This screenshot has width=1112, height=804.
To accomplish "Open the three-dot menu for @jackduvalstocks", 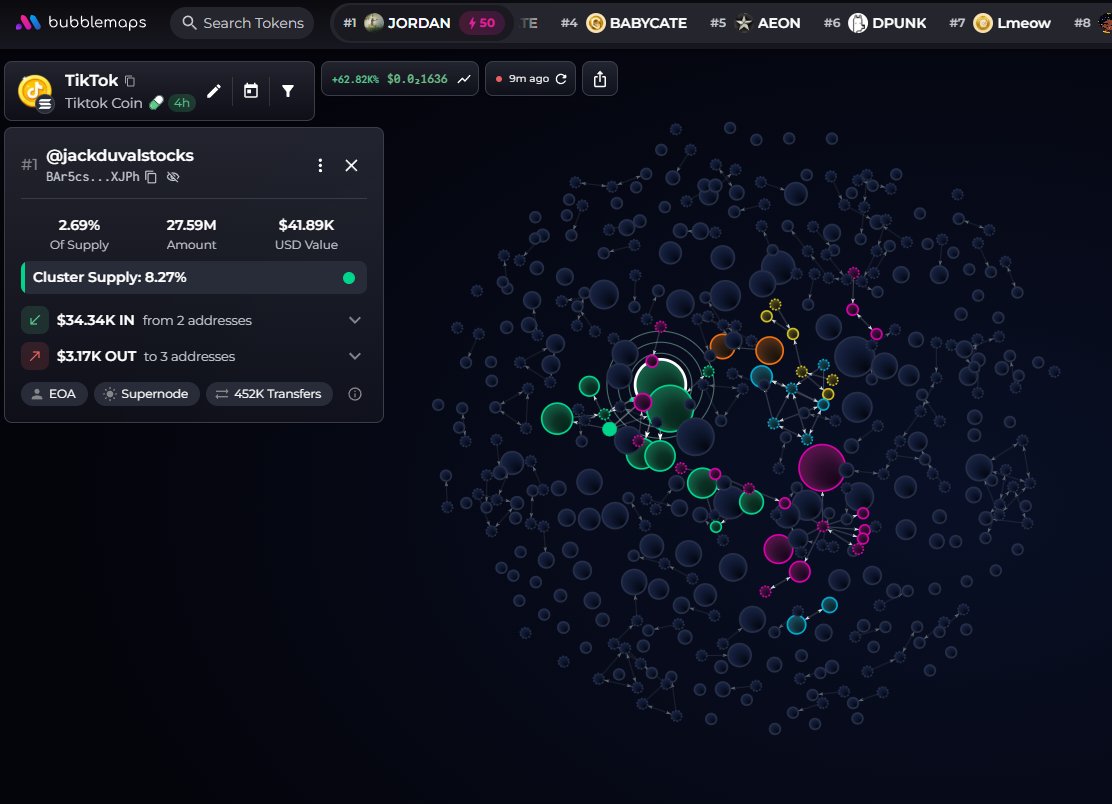I will pos(321,165).
